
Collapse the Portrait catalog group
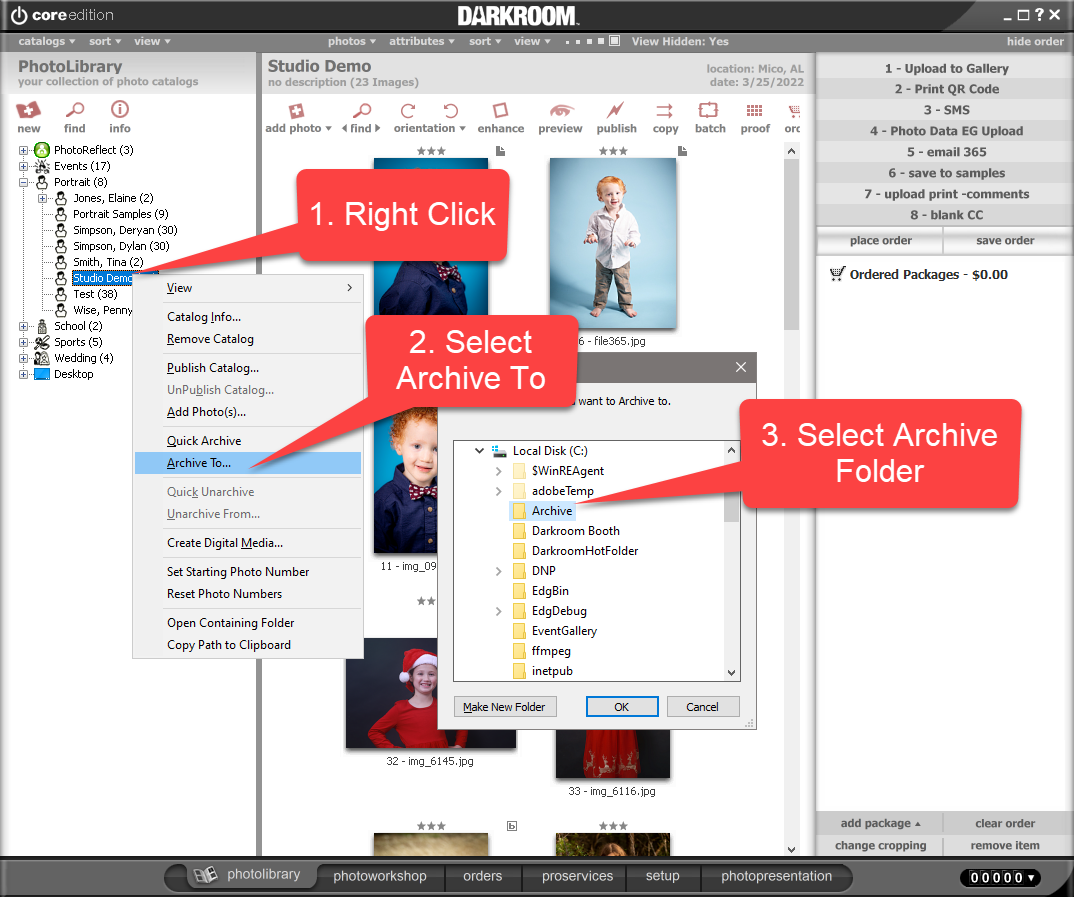click(x=23, y=182)
